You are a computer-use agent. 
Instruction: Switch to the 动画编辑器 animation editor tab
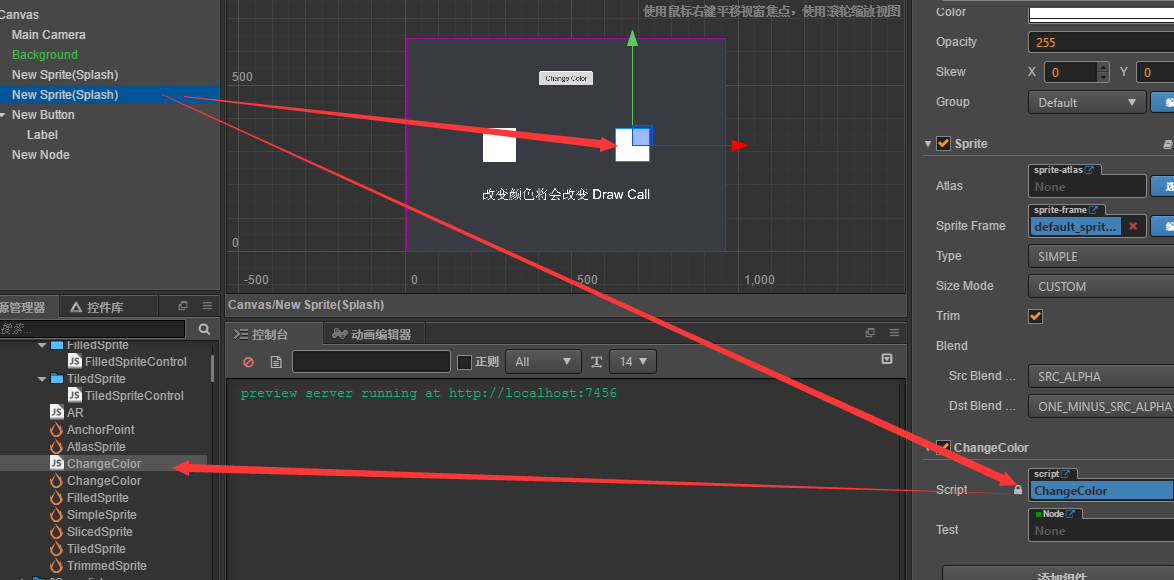click(373, 334)
